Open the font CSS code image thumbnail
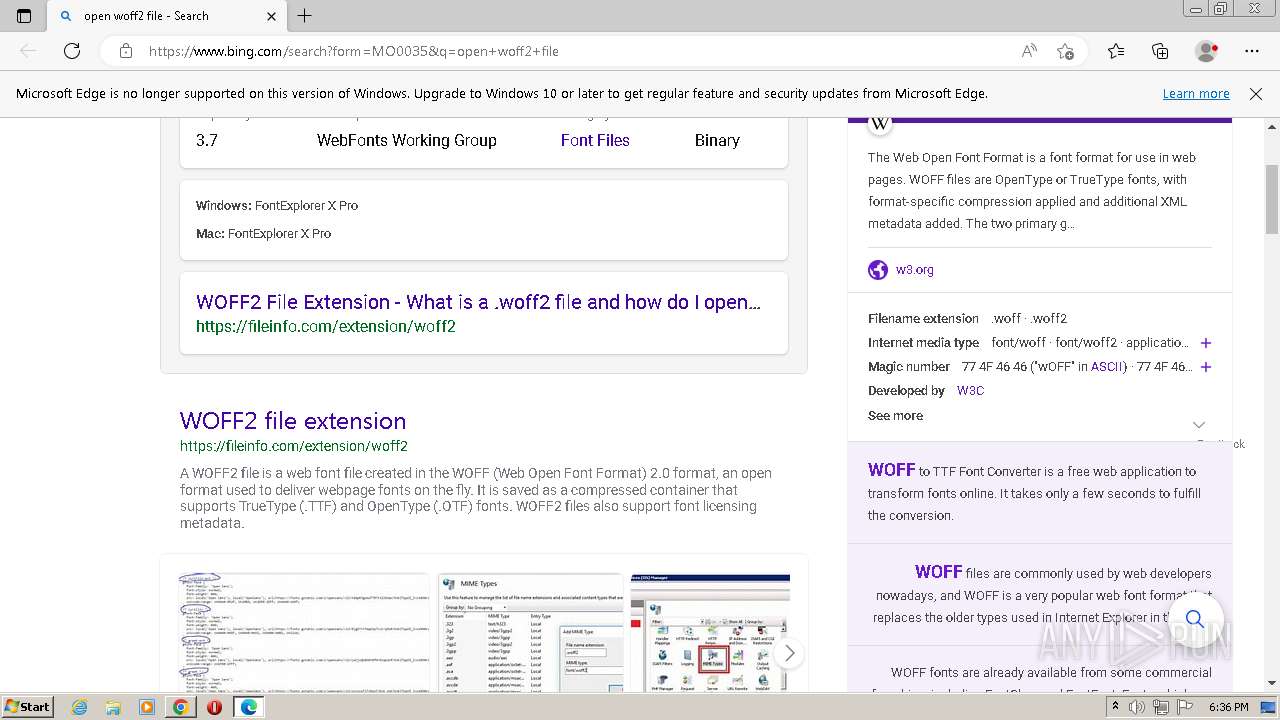1280x720 pixels. (x=304, y=632)
